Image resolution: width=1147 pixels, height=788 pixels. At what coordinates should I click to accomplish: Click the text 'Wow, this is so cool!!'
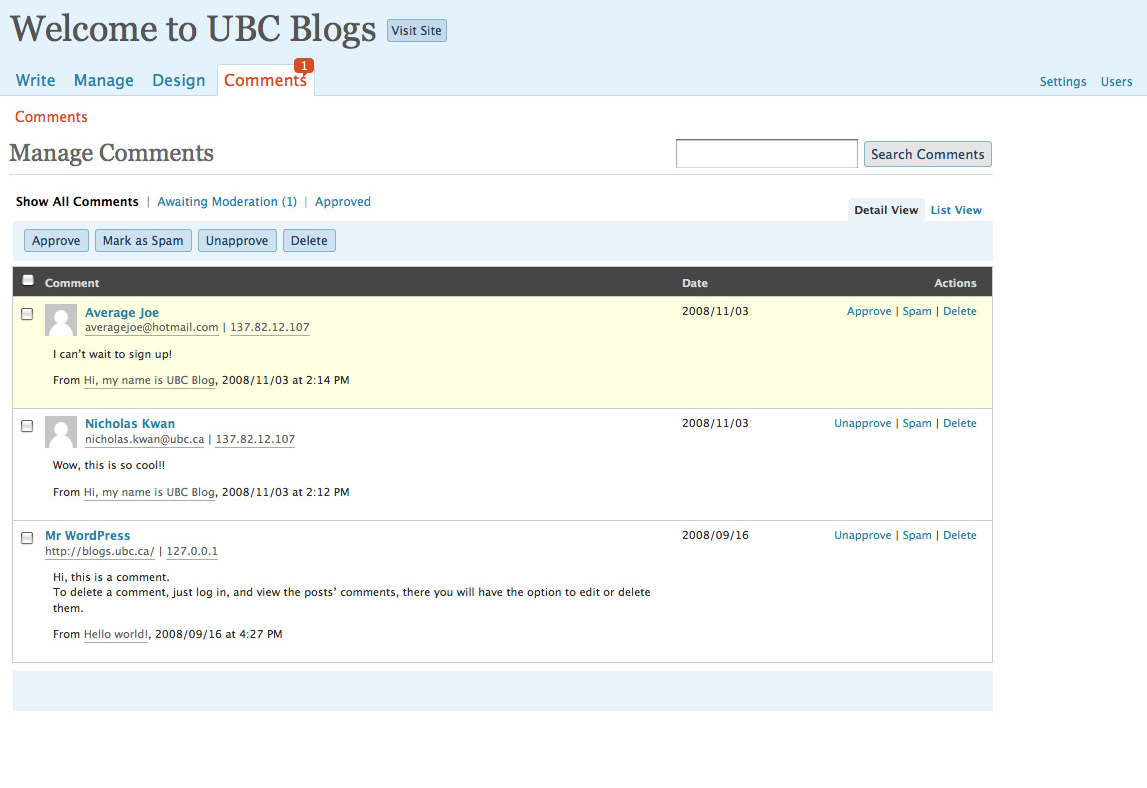[108, 465]
